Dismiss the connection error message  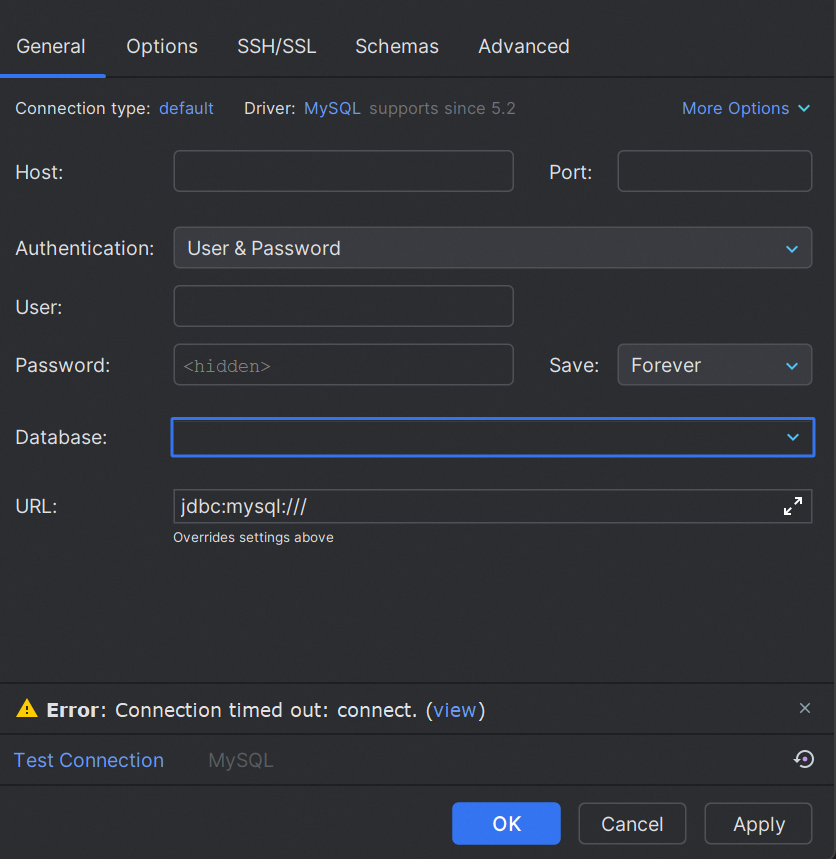(805, 708)
